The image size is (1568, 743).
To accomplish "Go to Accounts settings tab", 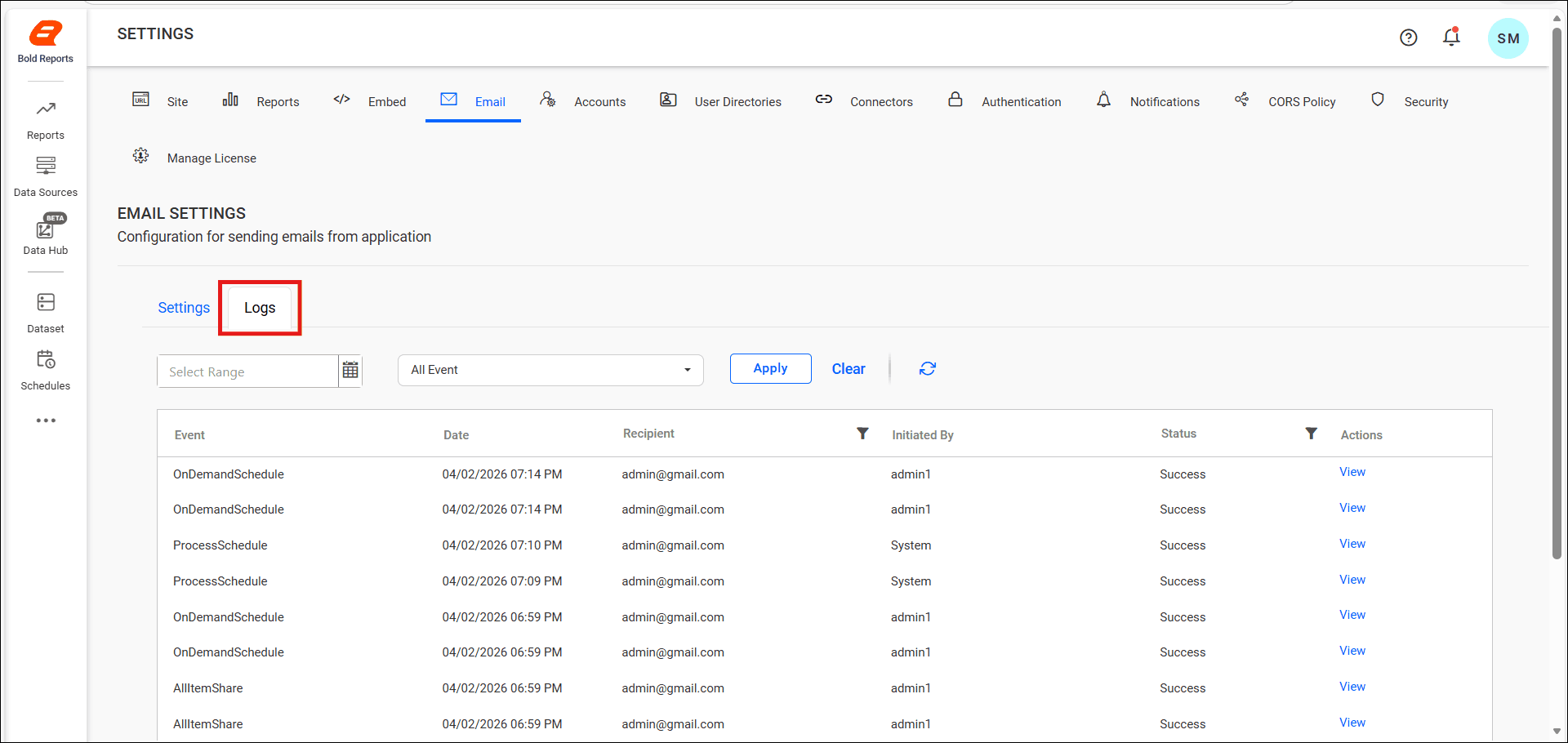I will 600,102.
